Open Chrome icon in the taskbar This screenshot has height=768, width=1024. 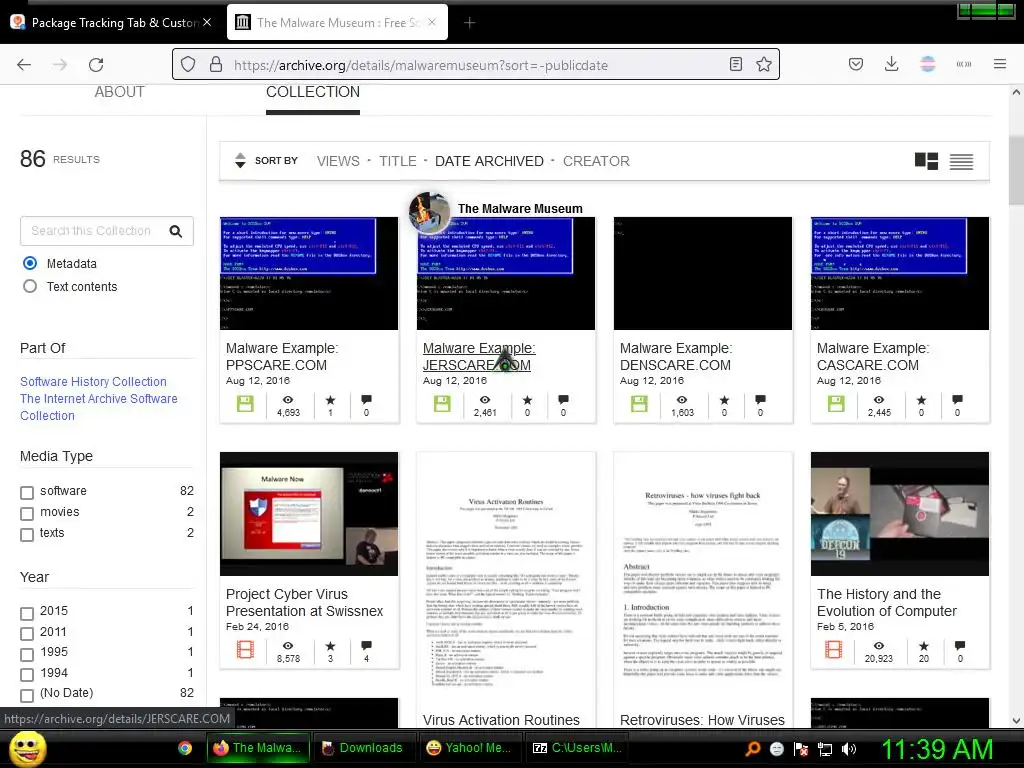(x=185, y=748)
